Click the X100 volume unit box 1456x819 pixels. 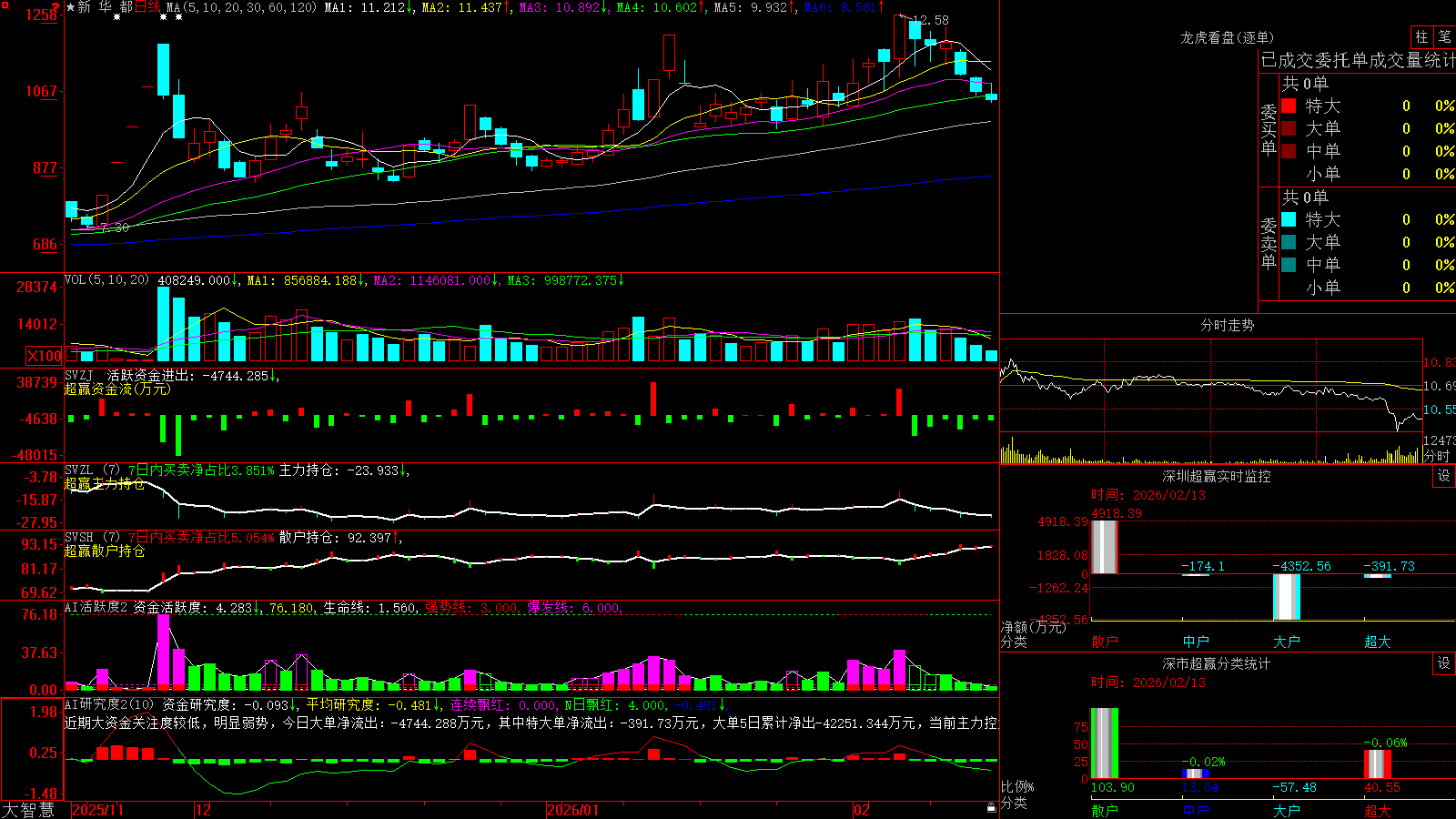[45, 356]
